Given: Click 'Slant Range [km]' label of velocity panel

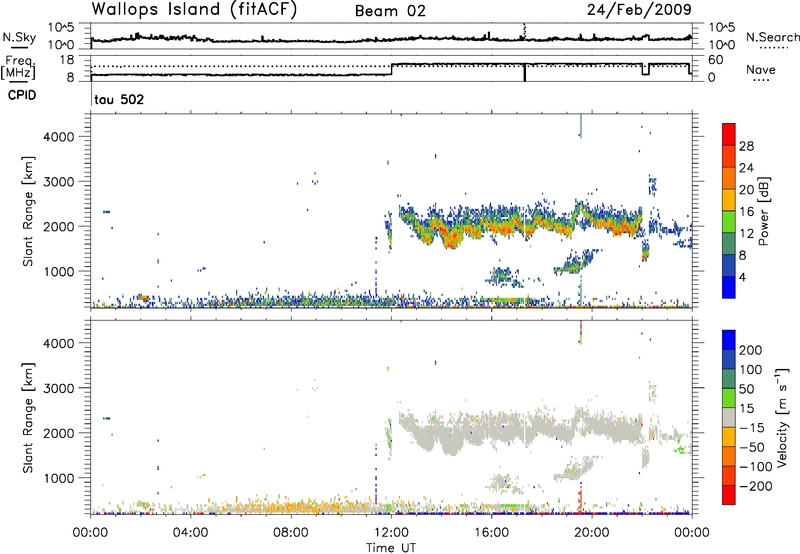Looking at the screenshot, I should pos(28,418).
